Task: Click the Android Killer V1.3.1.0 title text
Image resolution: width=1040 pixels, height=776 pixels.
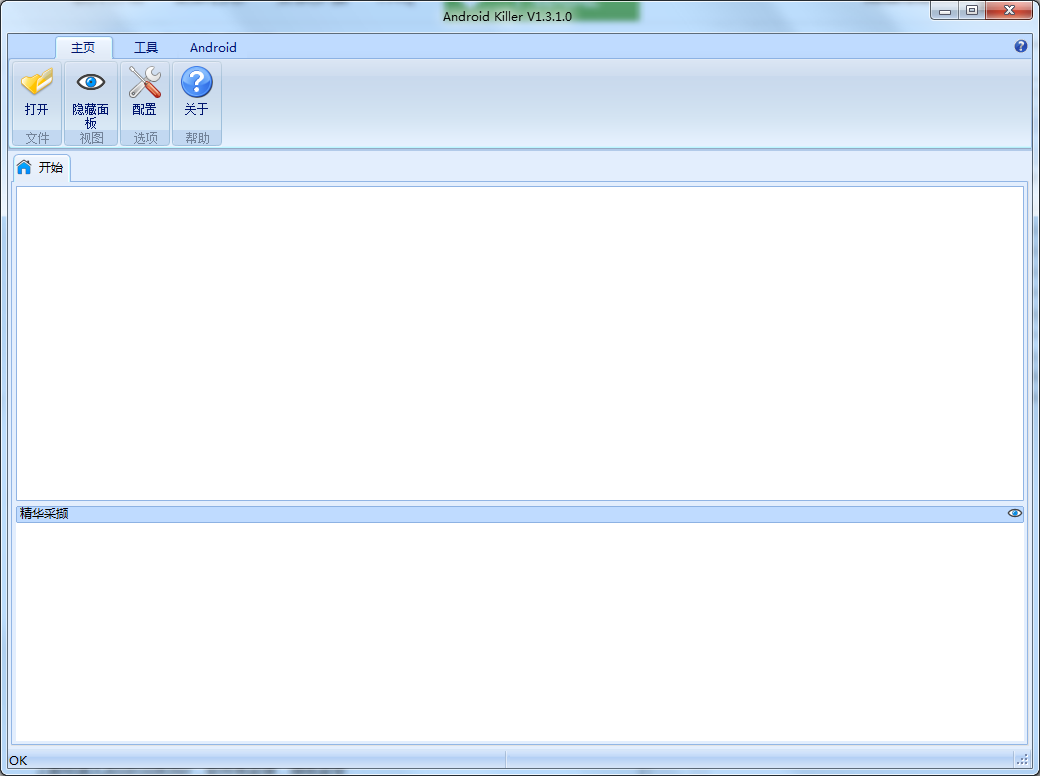Action: [507, 17]
